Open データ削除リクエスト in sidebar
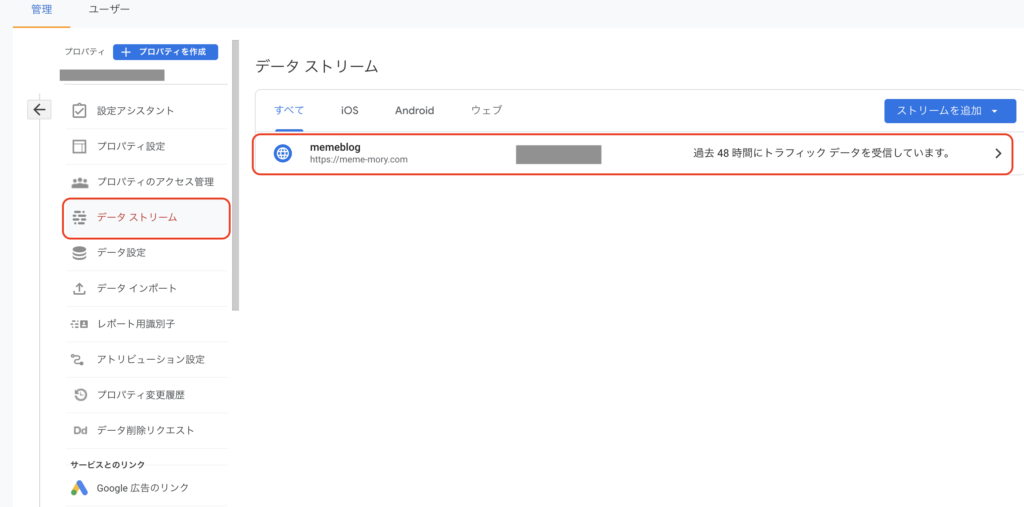Image resolution: width=1024 pixels, height=507 pixels. click(145, 431)
